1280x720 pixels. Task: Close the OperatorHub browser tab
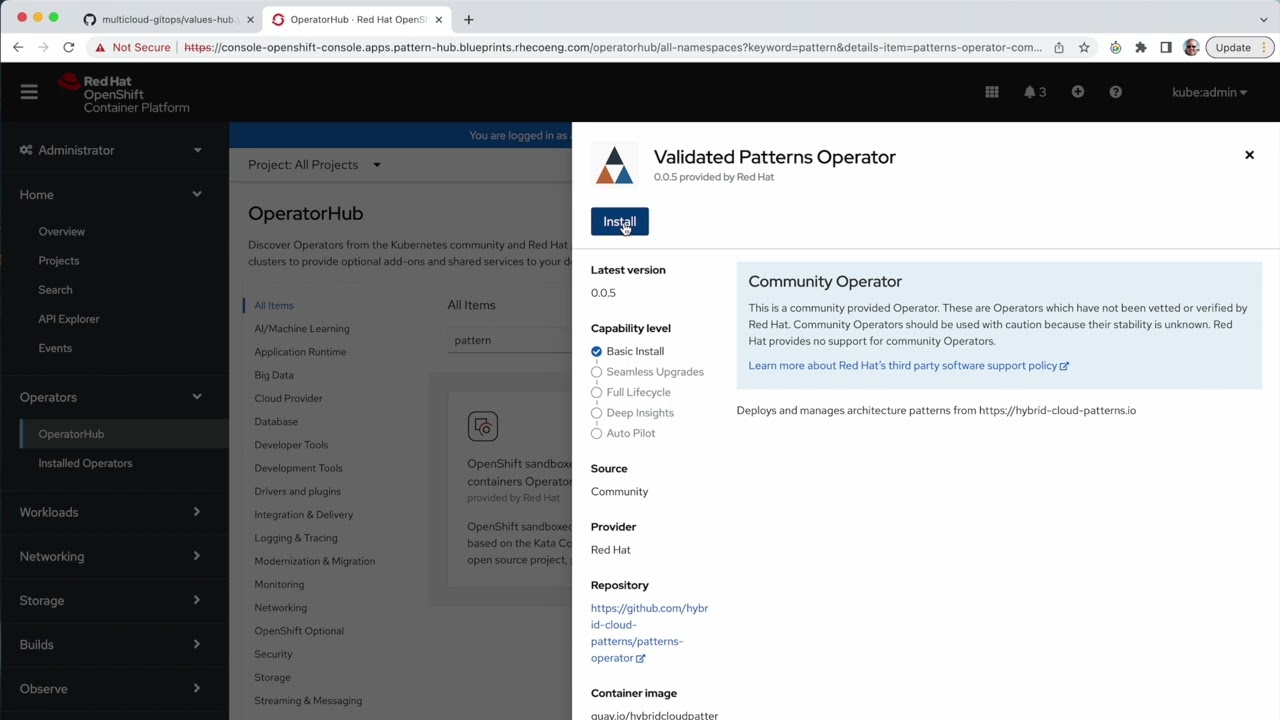438,19
